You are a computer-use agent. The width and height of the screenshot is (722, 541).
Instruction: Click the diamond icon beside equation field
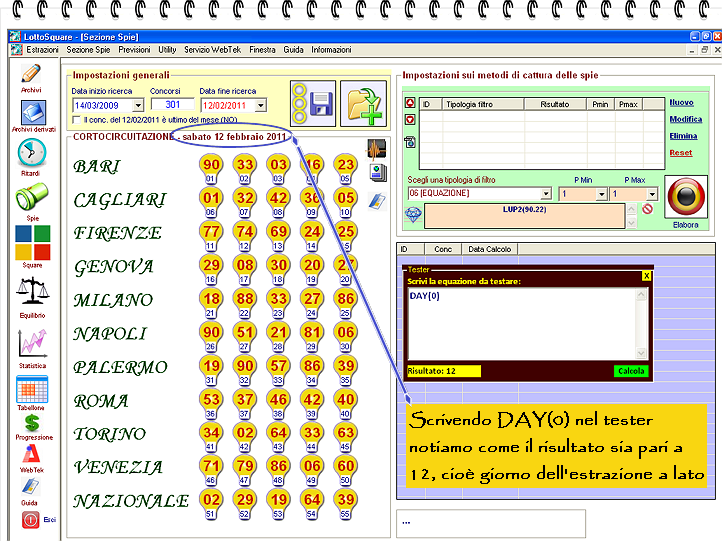[x=412, y=213]
